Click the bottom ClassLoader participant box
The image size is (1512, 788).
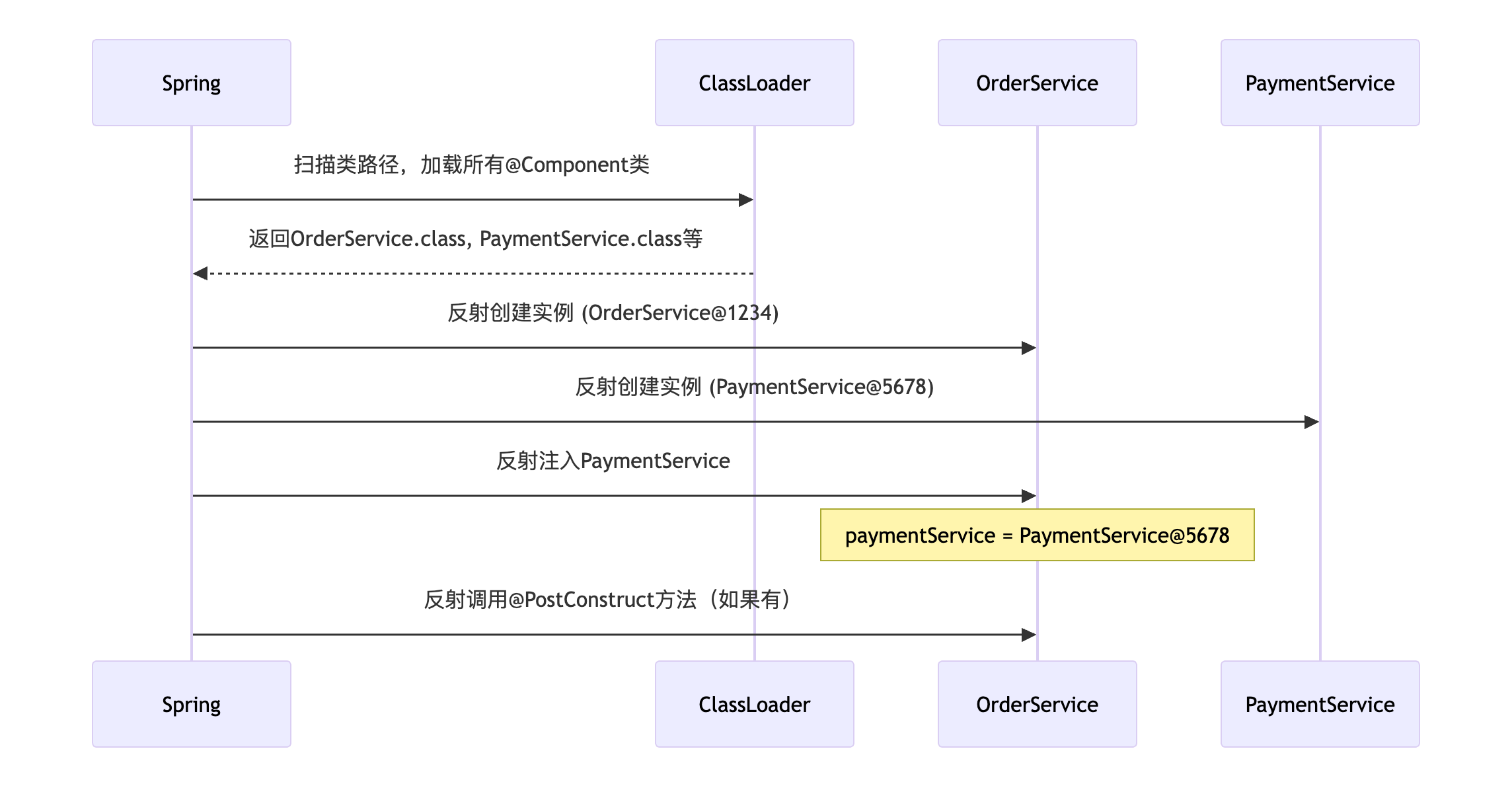point(755,704)
